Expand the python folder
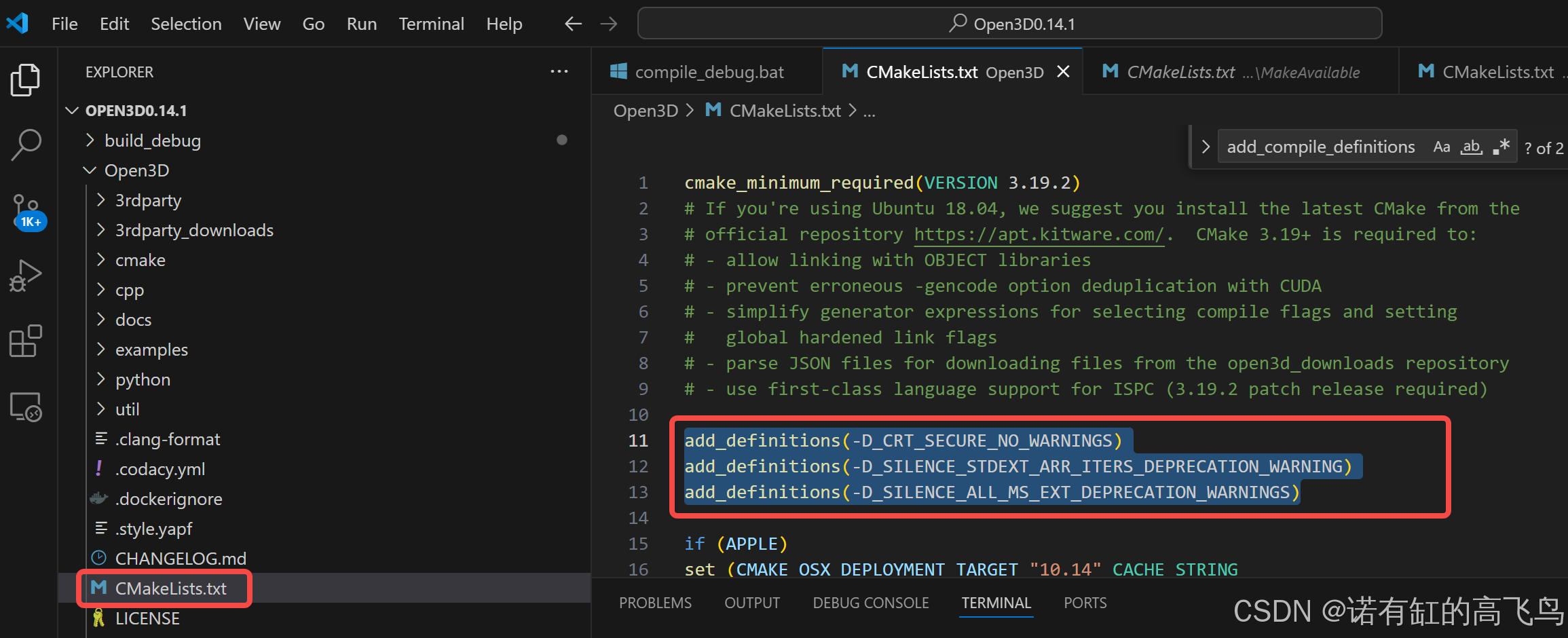This screenshot has height=638, width=1568. pyautogui.click(x=100, y=379)
